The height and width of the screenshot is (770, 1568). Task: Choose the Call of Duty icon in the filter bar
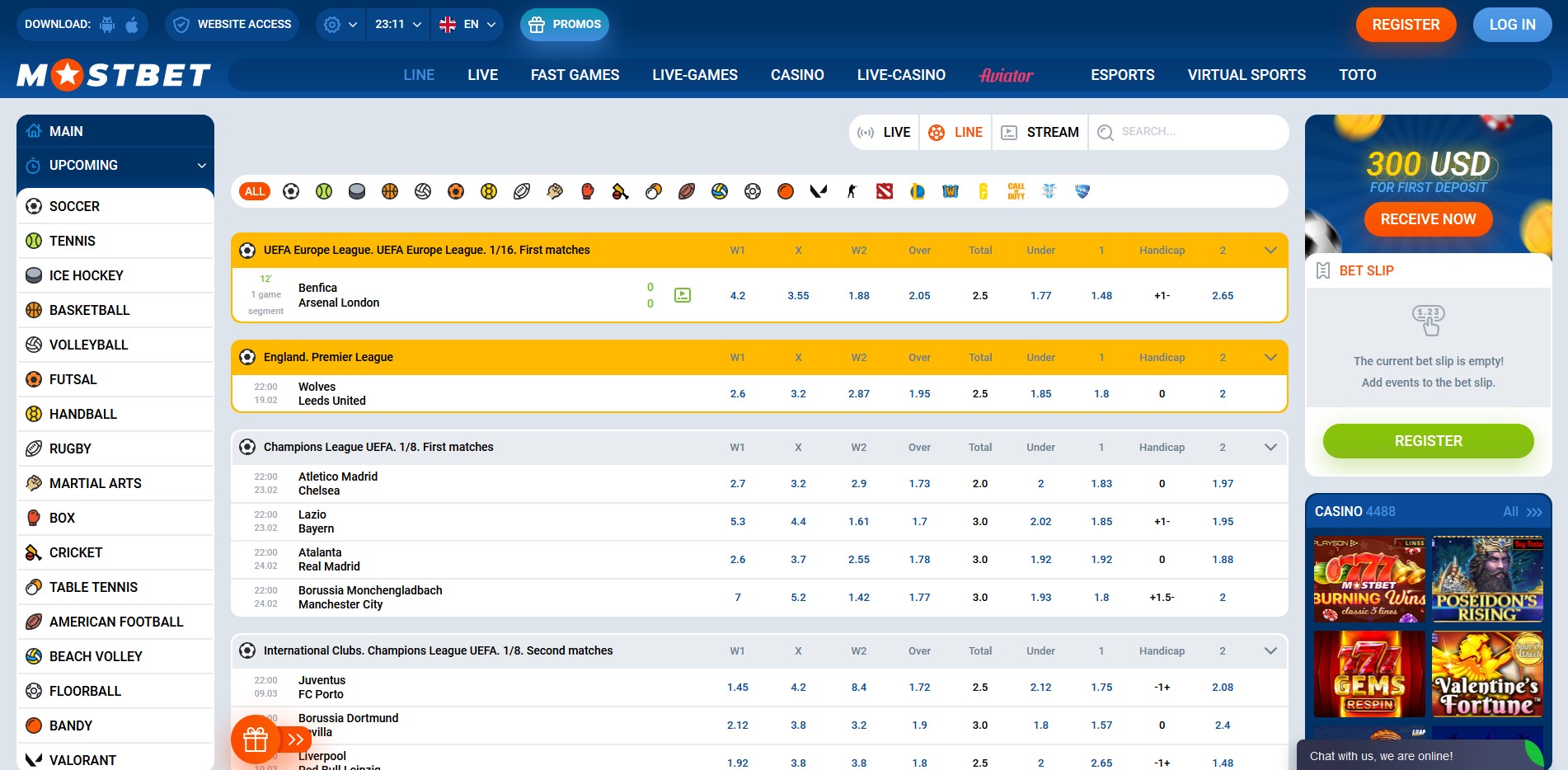click(1016, 191)
